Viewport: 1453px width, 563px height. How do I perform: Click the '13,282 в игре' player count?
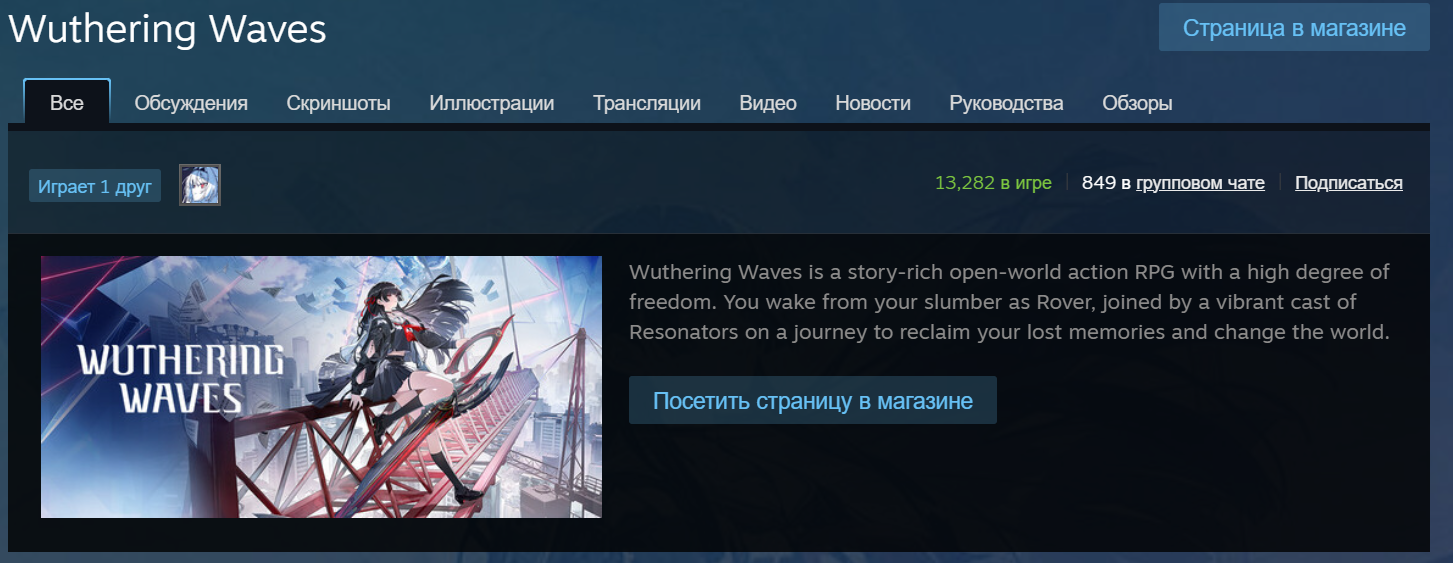[993, 183]
